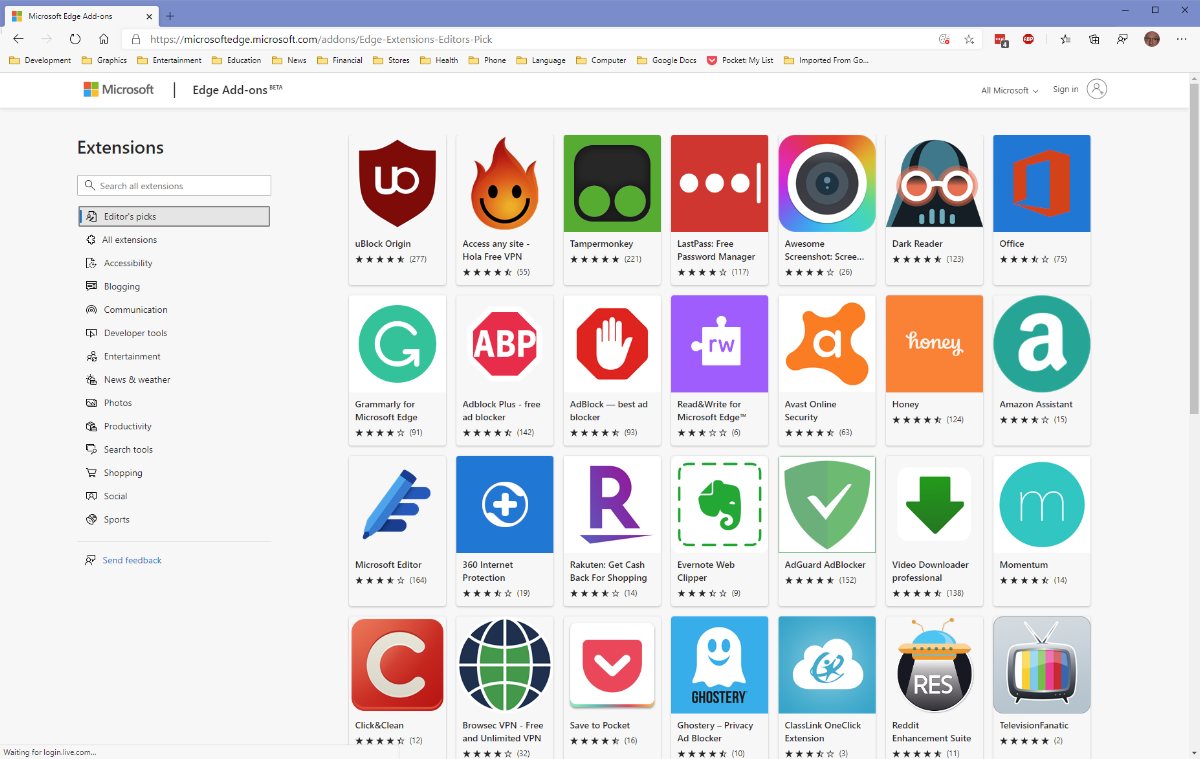The width and height of the screenshot is (1200, 759).
Task: Click the Sign in link
Action: coord(1065,89)
